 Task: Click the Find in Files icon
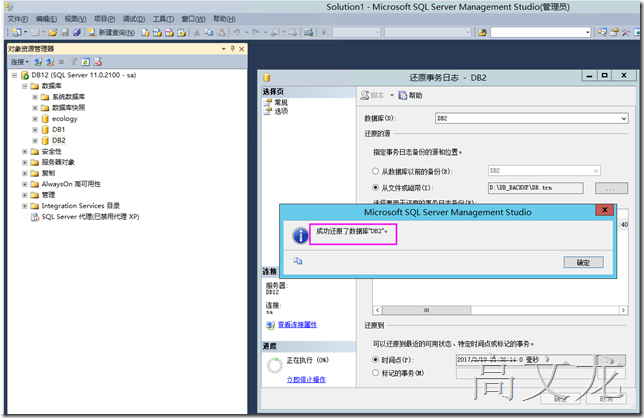click(482, 32)
